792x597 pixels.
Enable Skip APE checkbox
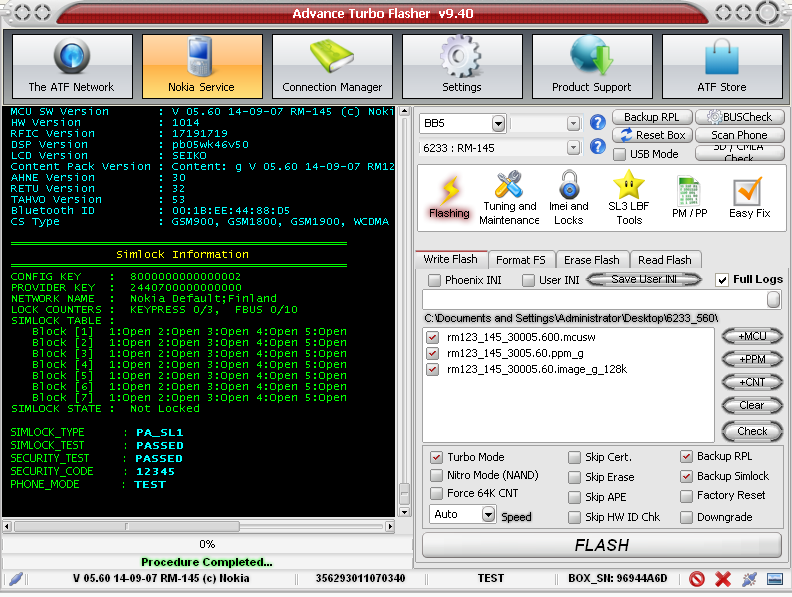[x=574, y=498]
